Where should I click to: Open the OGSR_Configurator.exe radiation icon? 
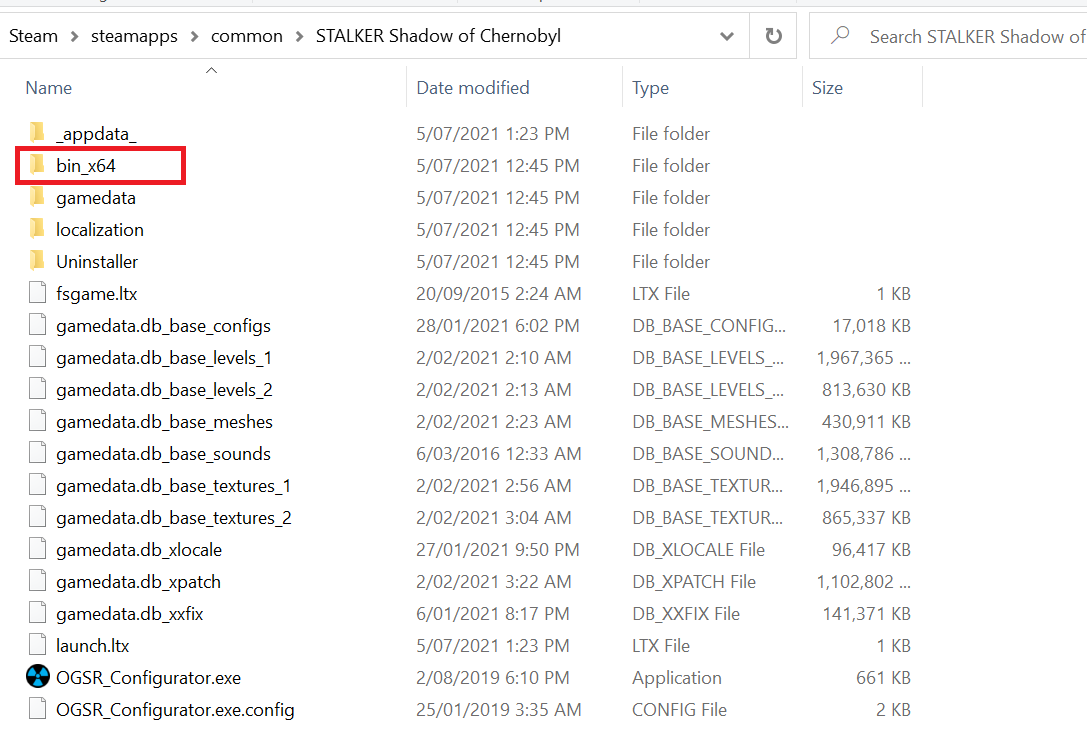(37, 677)
